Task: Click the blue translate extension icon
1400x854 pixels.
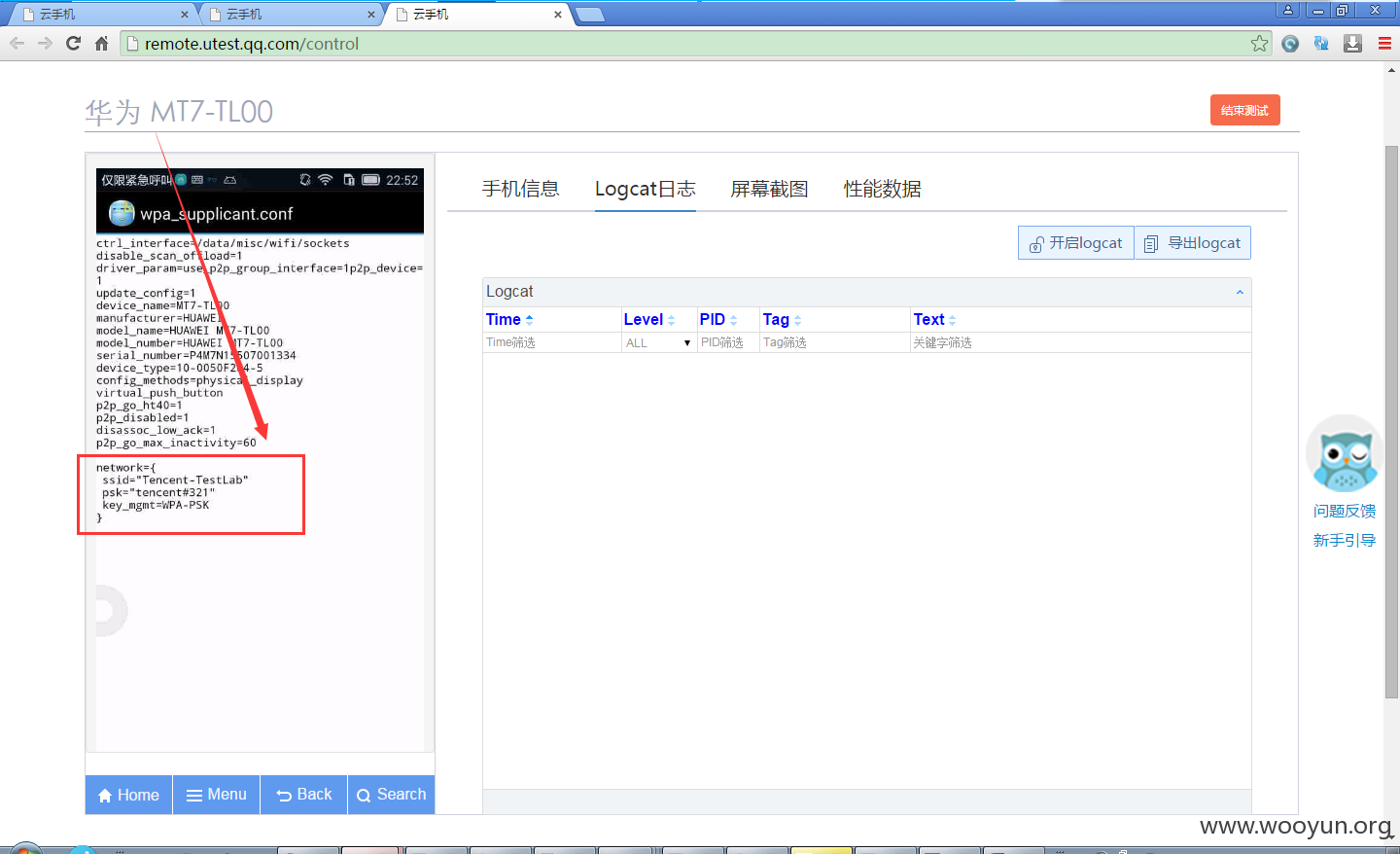Action: [1321, 43]
